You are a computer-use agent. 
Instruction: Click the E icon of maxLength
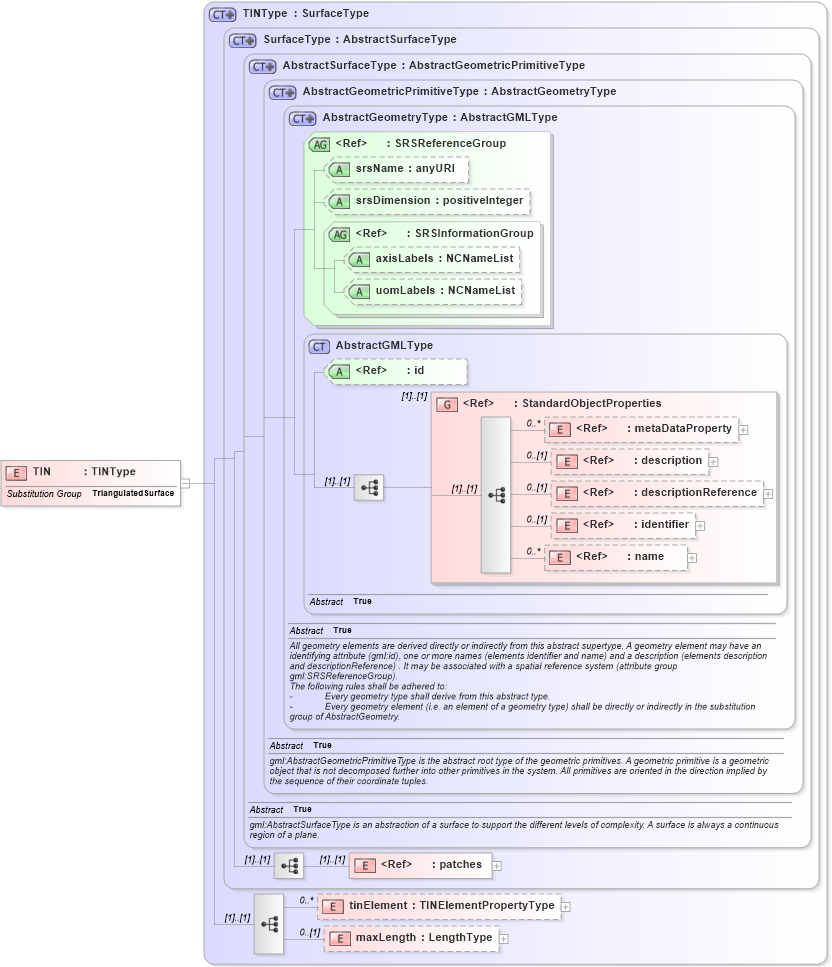[x=339, y=939]
